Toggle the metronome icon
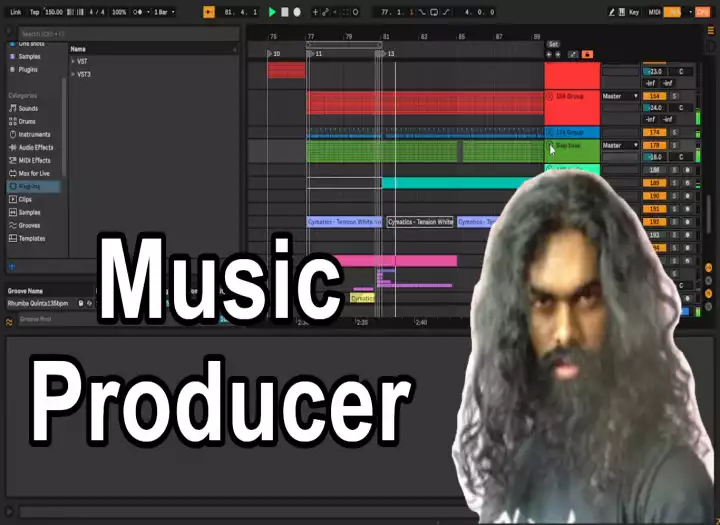 (137, 12)
